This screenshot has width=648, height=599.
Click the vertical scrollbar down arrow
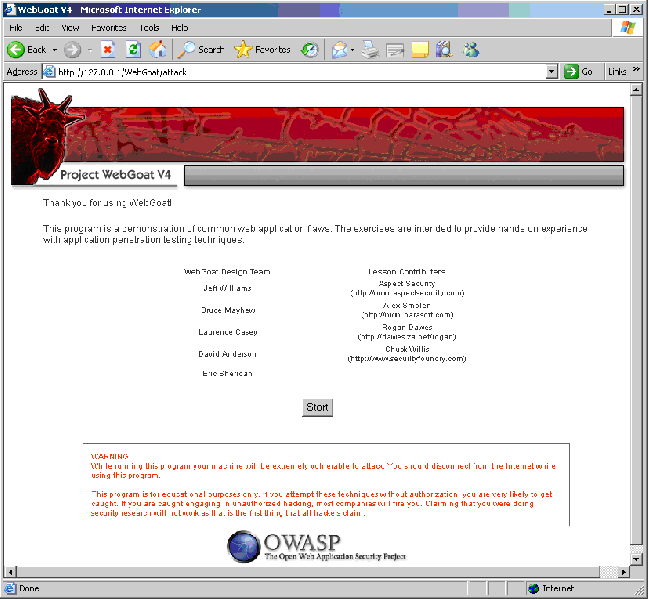point(636,559)
